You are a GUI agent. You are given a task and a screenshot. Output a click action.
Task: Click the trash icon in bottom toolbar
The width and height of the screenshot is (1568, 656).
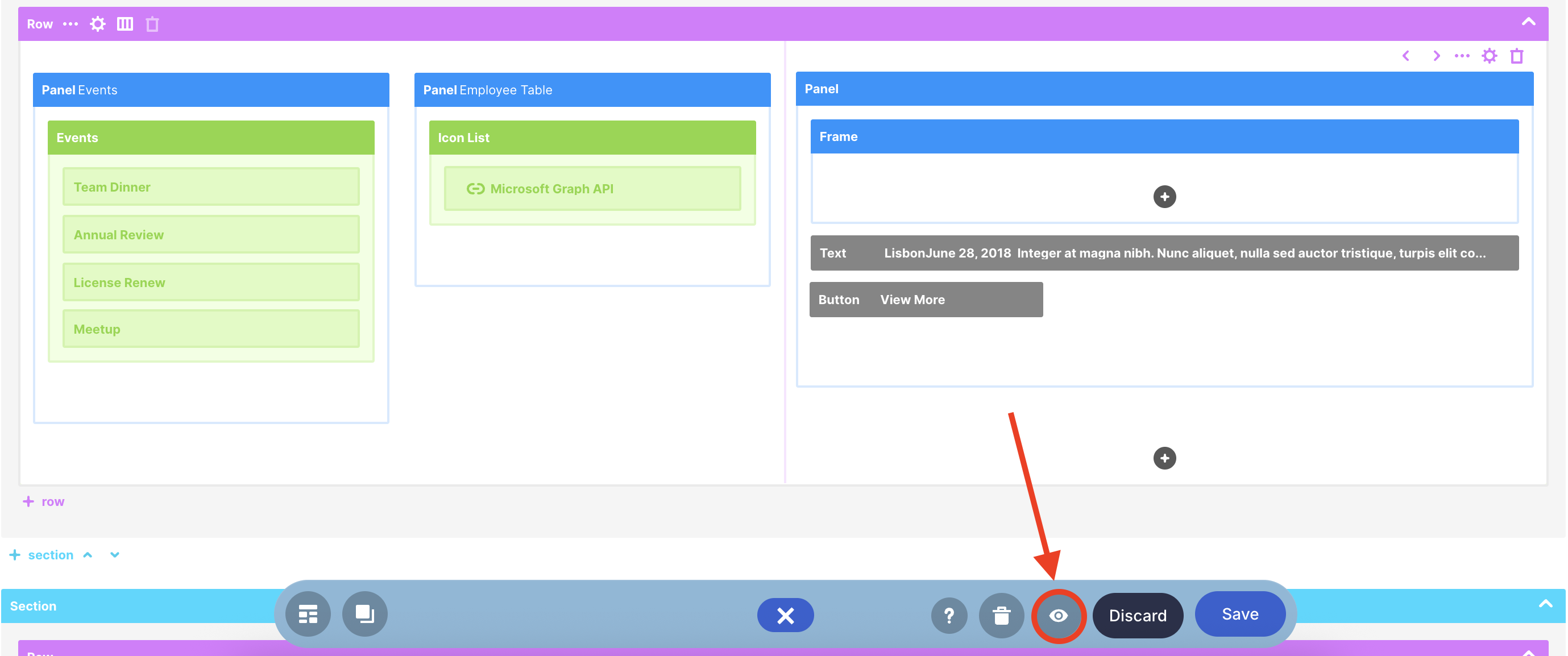point(1001,616)
